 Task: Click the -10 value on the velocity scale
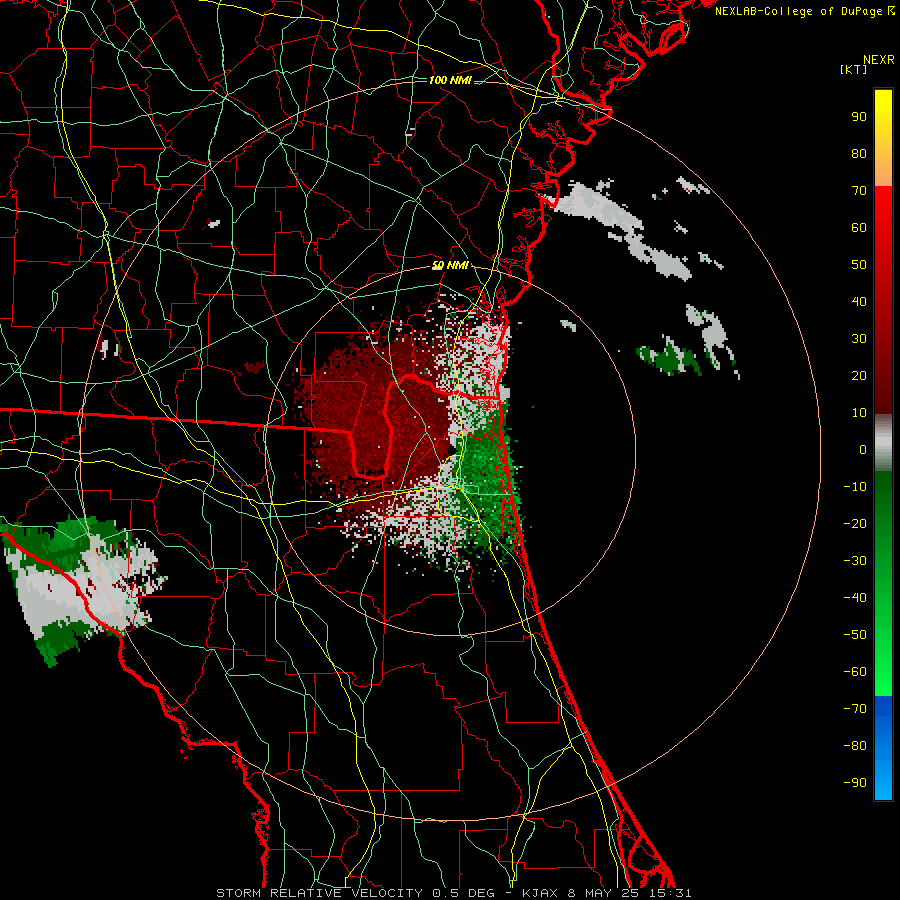pos(855,487)
